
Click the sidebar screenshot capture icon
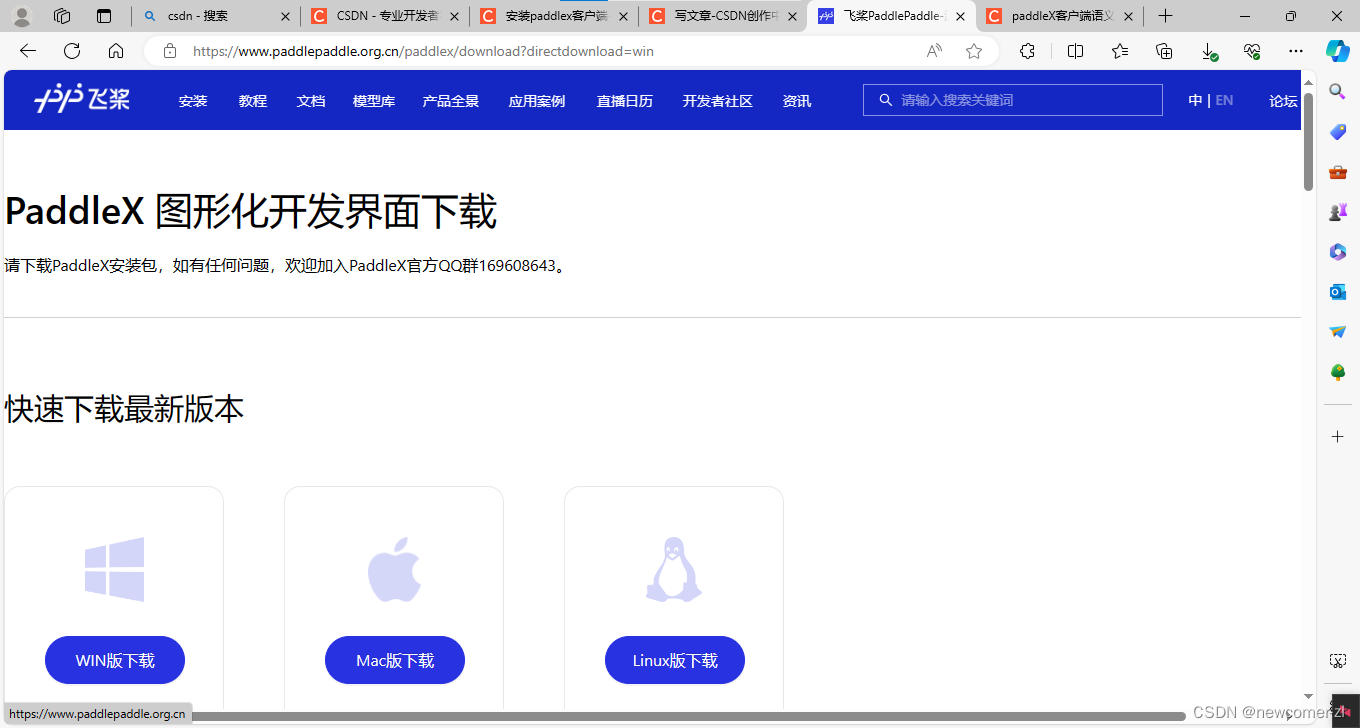click(x=1338, y=661)
